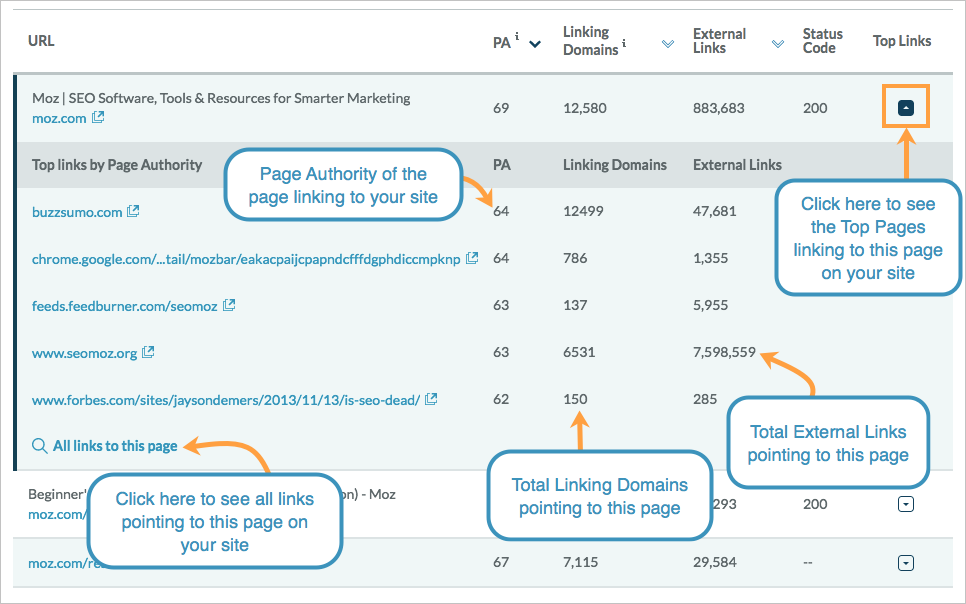Click the Status Code column header
Screen dimensions: 966x604
(x=822, y=41)
